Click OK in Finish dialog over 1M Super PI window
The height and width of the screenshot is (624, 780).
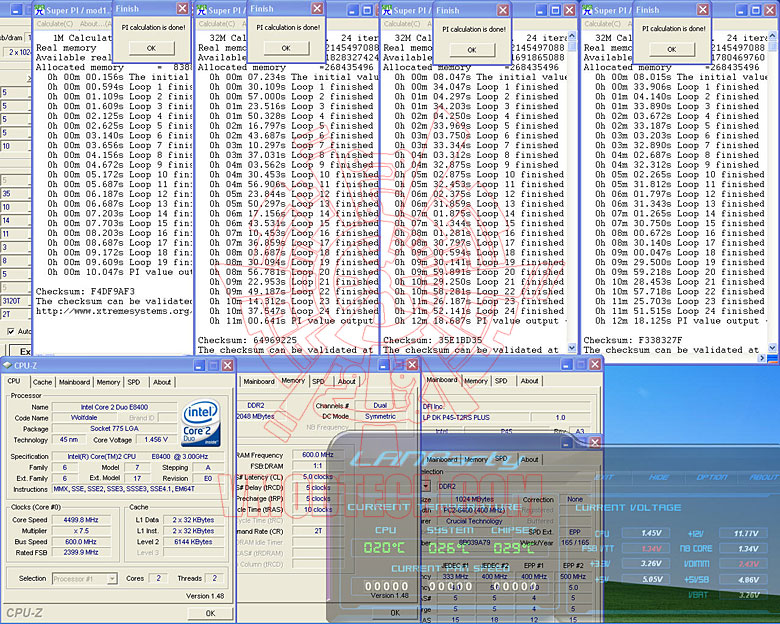click(152, 48)
